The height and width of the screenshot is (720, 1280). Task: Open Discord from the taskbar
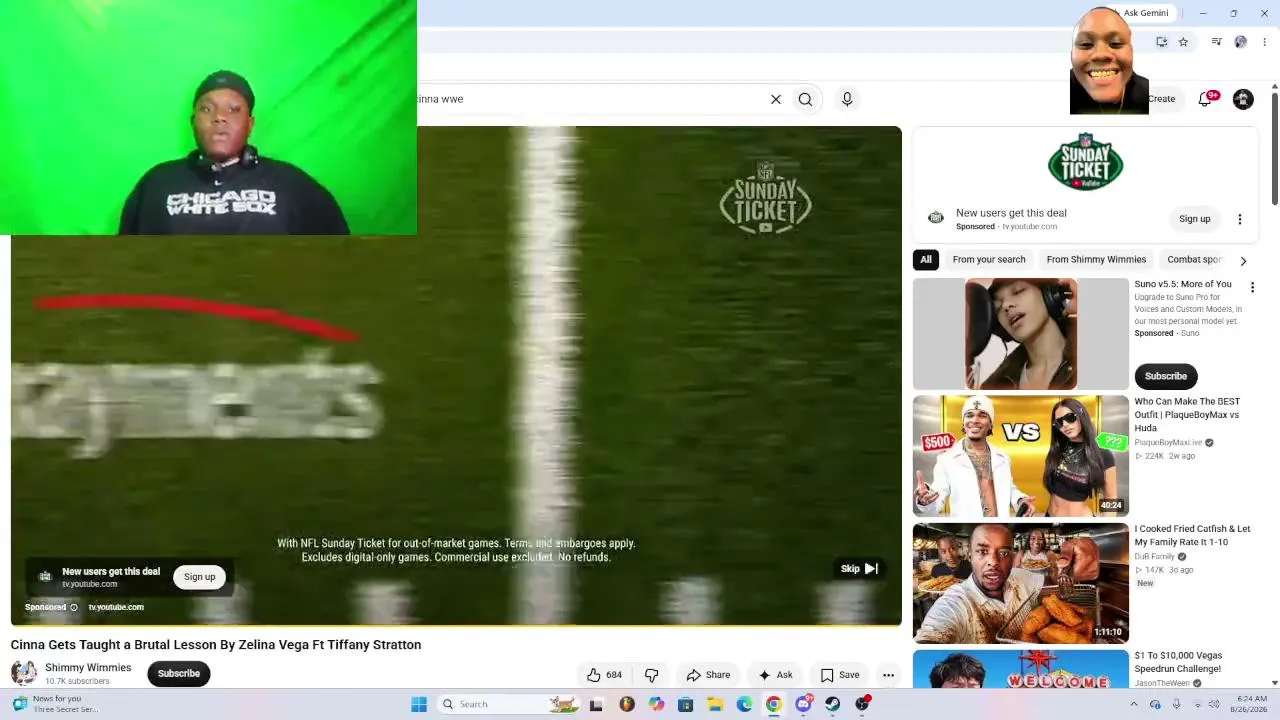(804, 704)
